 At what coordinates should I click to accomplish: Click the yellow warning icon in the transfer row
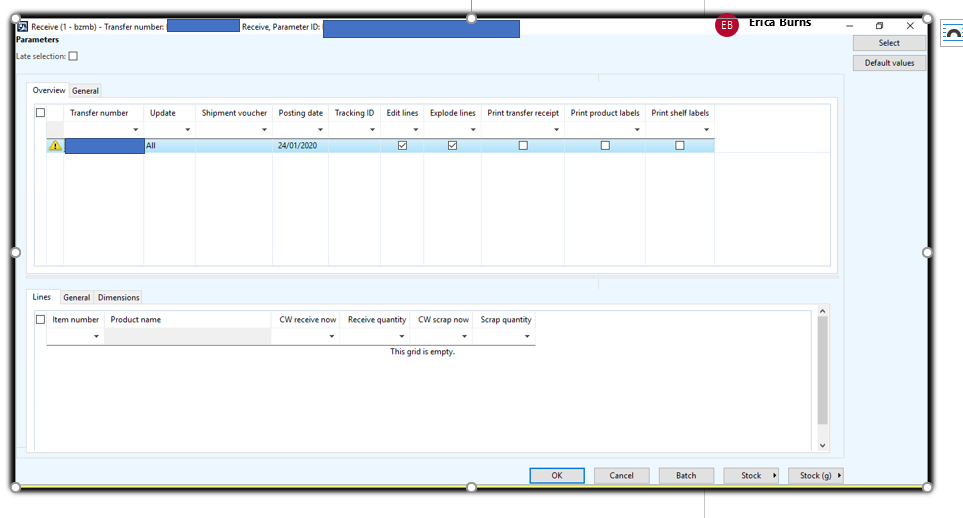(55, 146)
